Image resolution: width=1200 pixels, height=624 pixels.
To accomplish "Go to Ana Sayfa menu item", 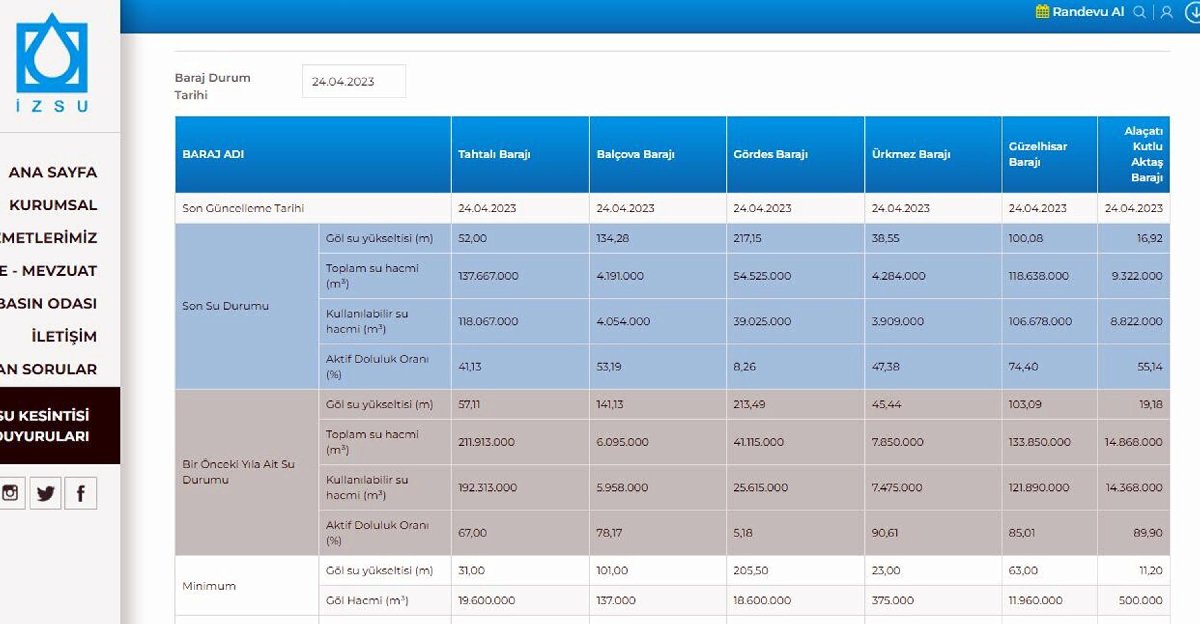I will click(52, 172).
